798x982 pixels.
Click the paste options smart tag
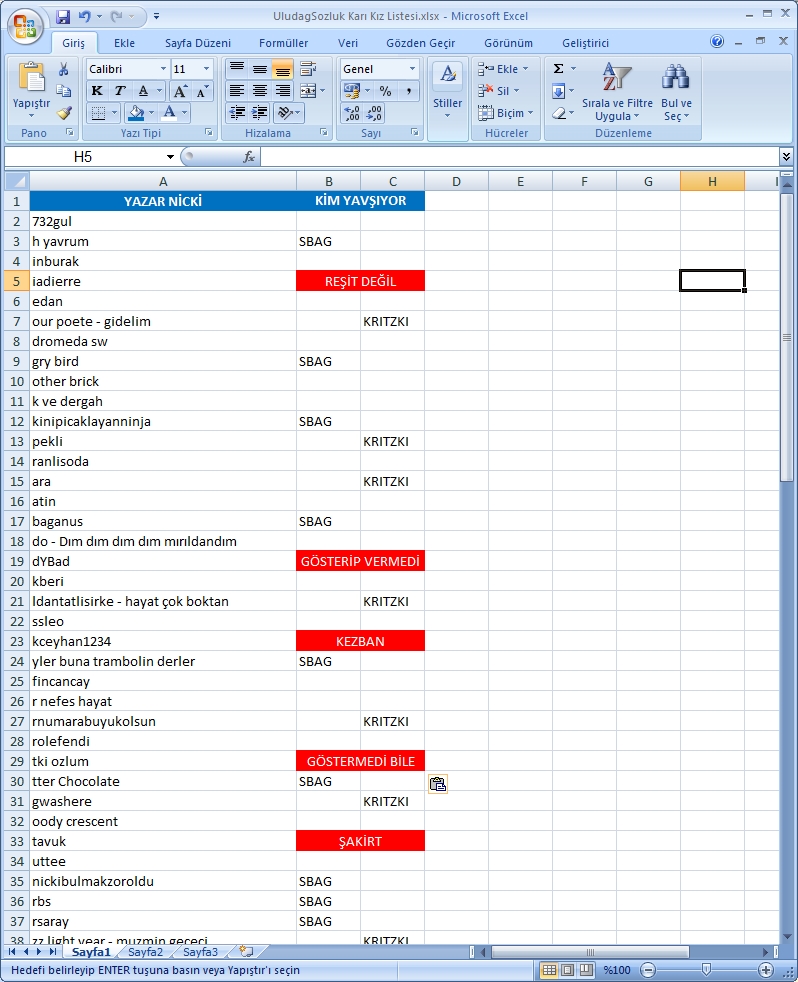click(x=438, y=783)
